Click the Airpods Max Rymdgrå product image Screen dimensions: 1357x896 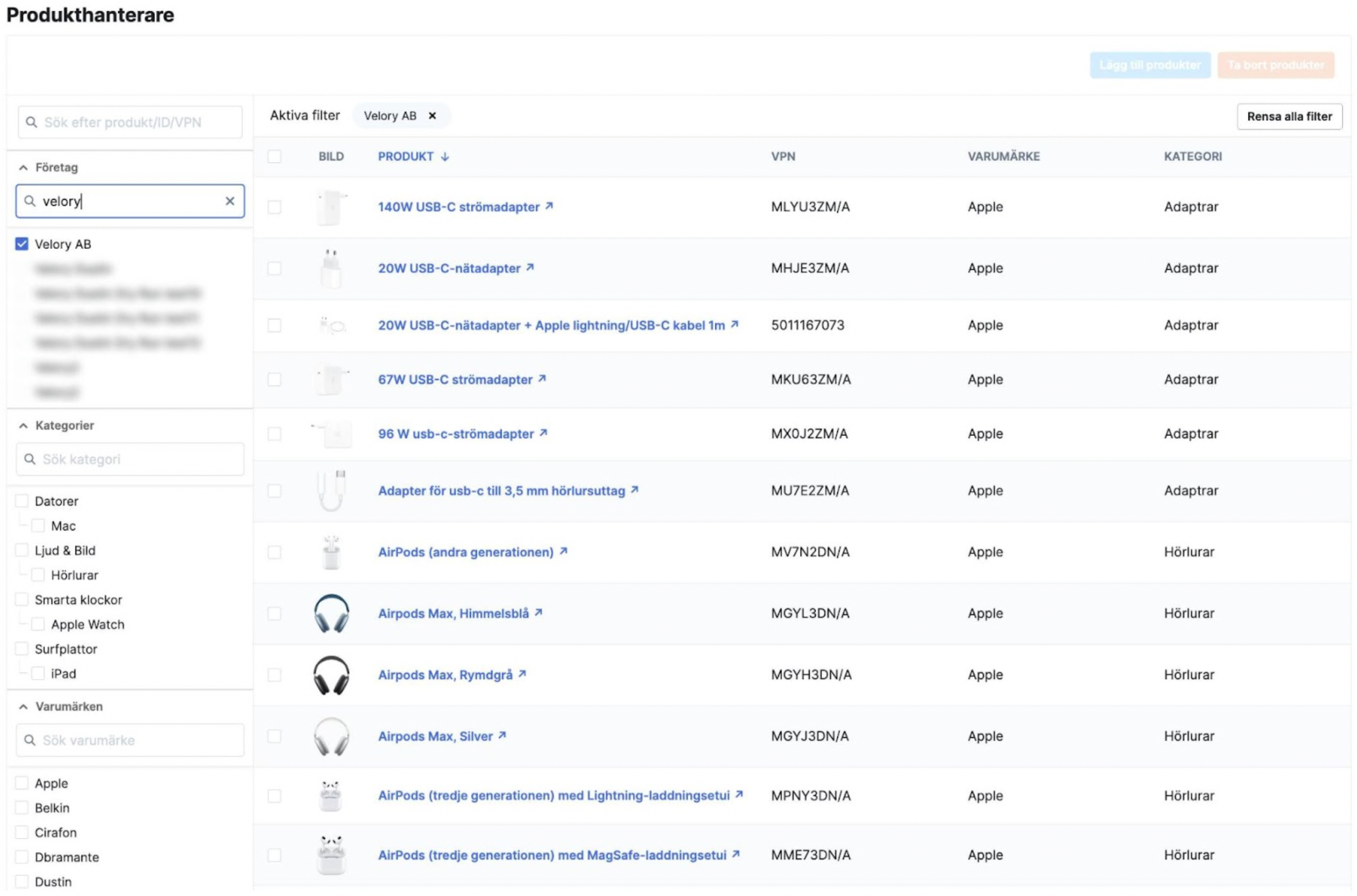[331, 675]
